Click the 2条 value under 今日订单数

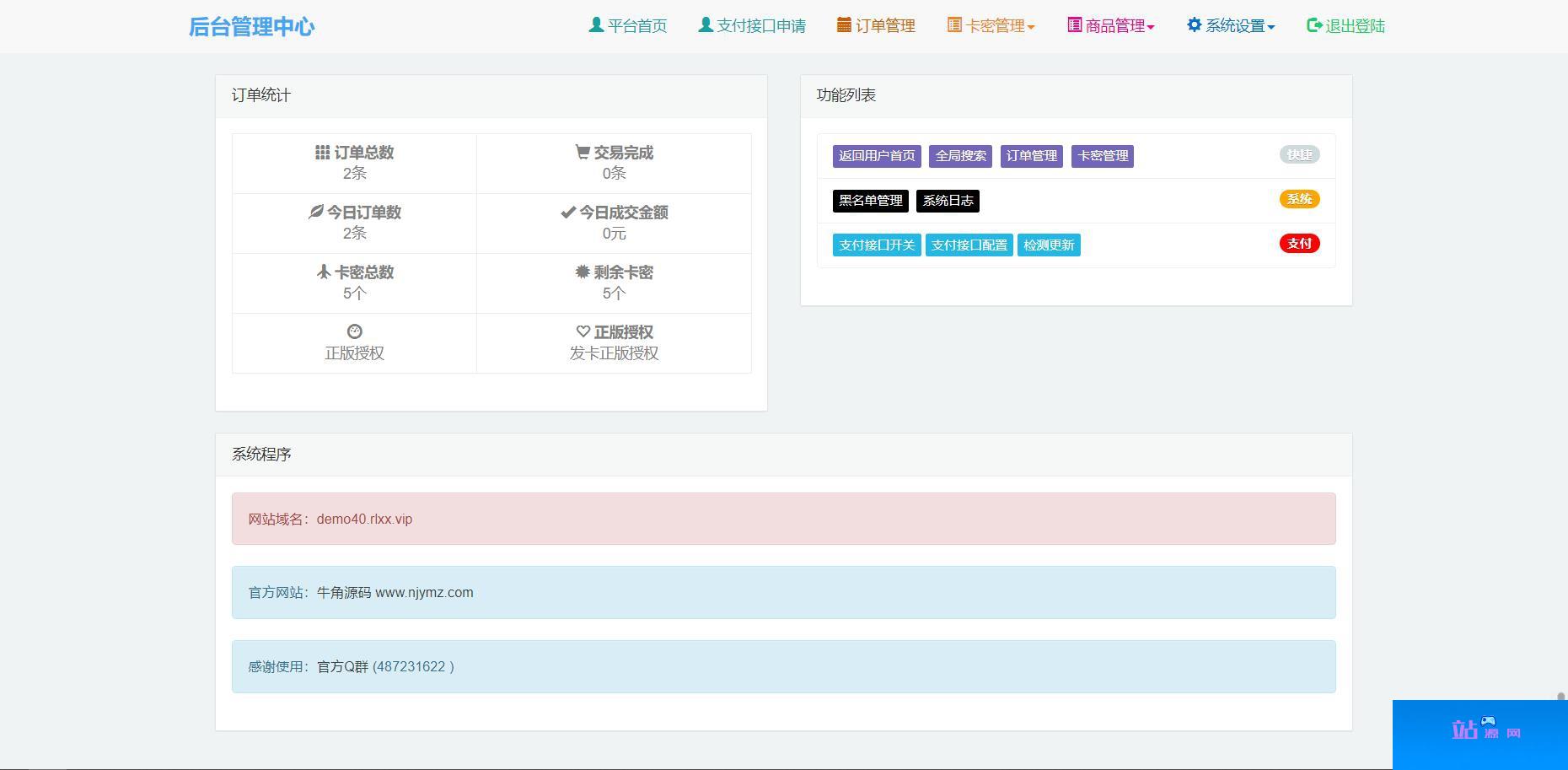(355, 234)
